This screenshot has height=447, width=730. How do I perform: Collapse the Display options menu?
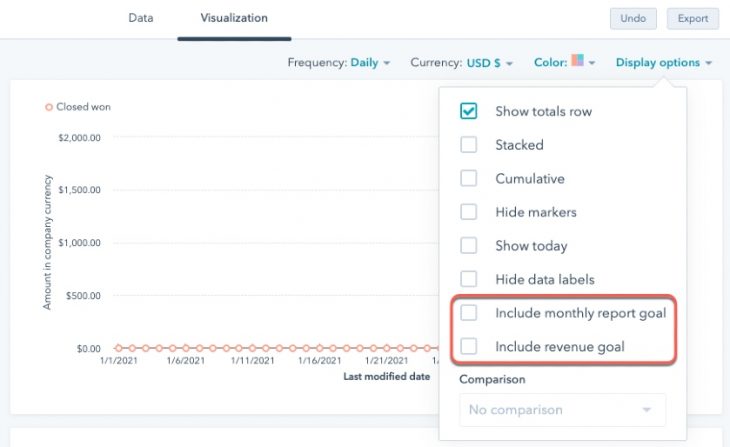click(x=664, y=63)
